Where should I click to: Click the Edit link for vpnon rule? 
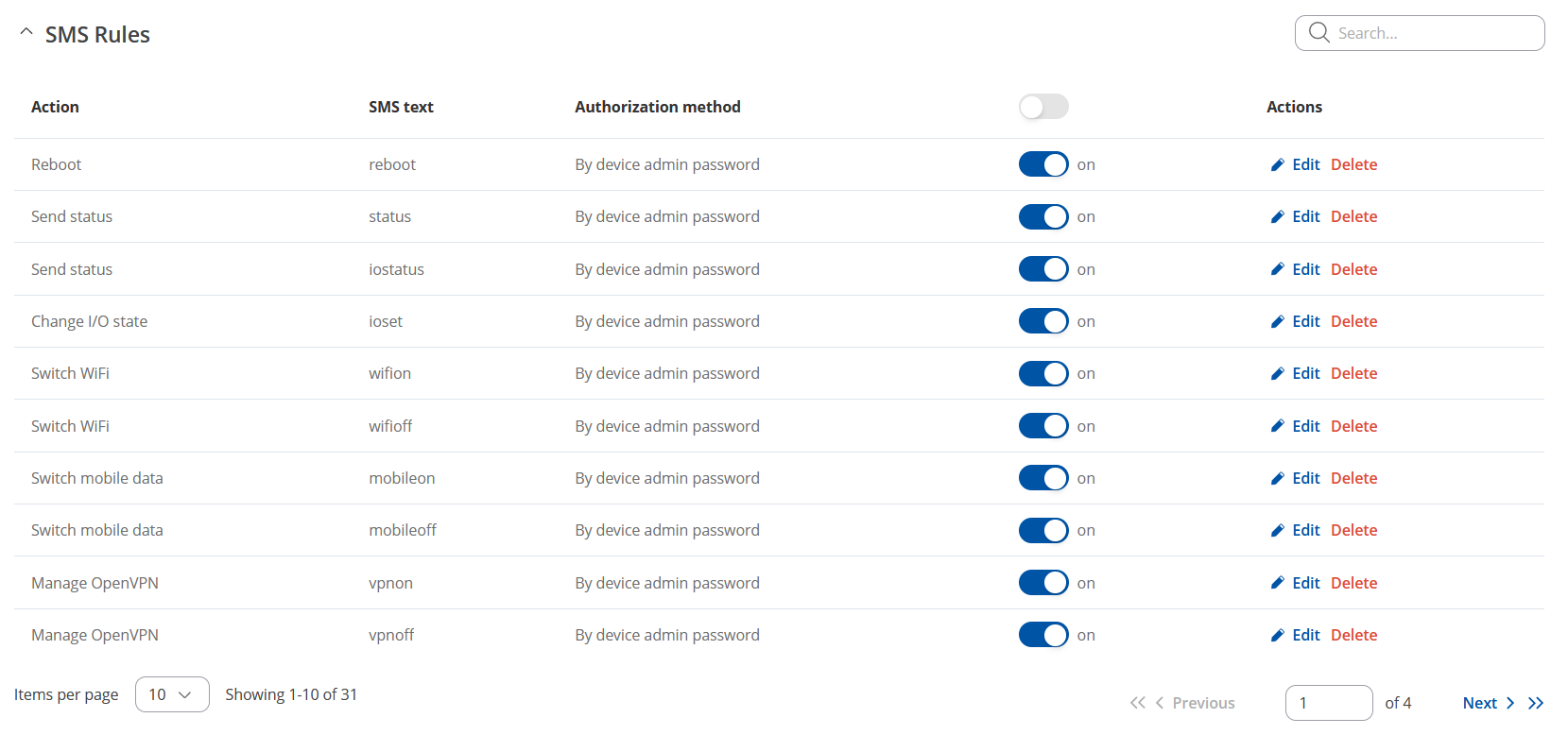[1305, 583]
